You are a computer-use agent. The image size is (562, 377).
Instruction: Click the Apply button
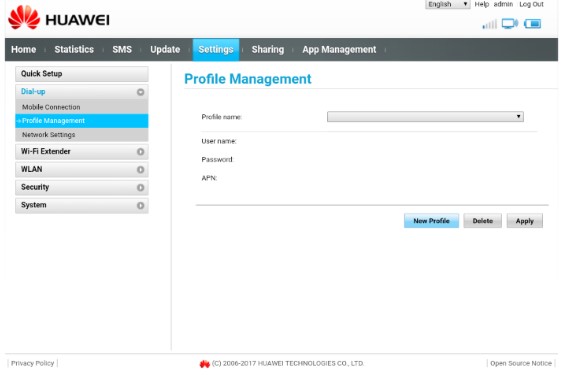[524, 221]
